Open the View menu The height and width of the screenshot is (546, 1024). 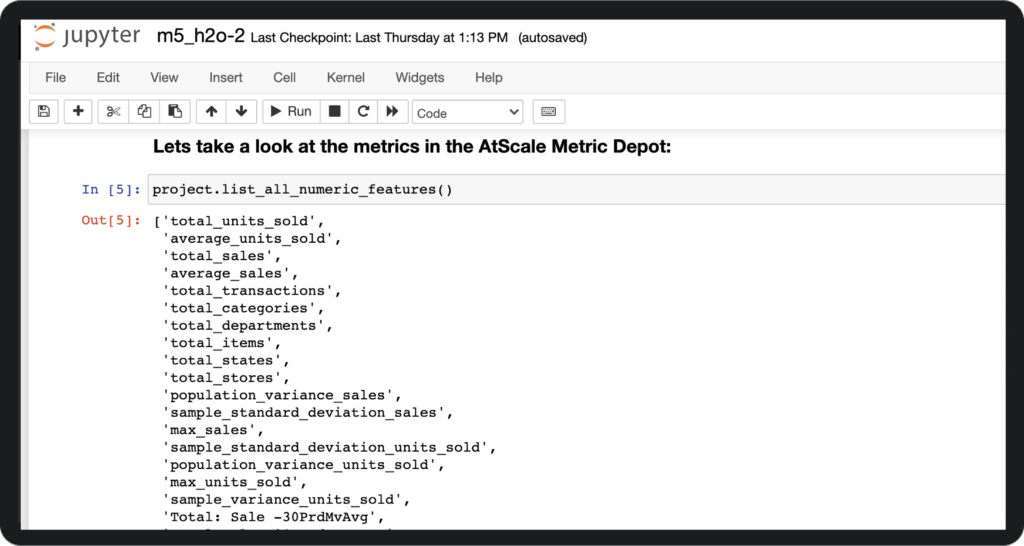point(164,77)
